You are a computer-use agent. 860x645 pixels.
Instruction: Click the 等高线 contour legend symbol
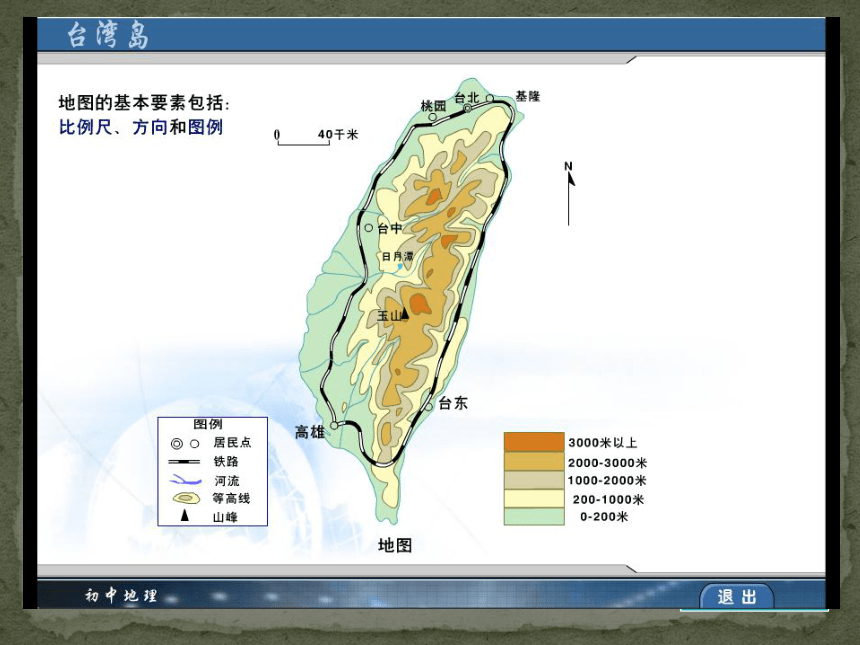coord(185,499)
